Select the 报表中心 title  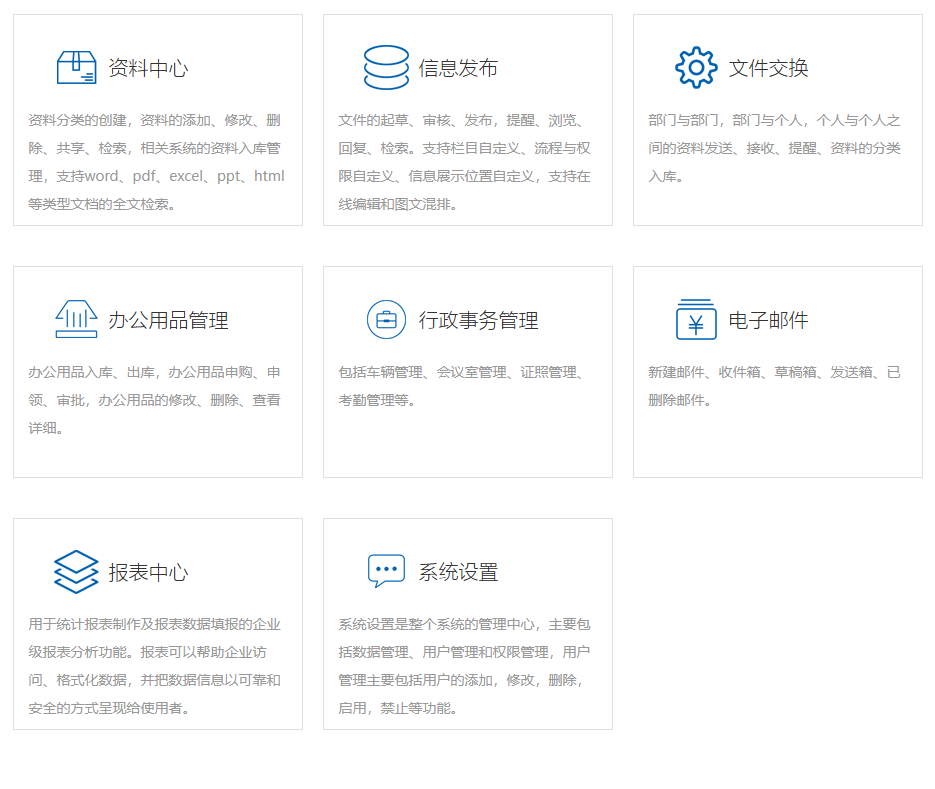[x=148, y=573]
